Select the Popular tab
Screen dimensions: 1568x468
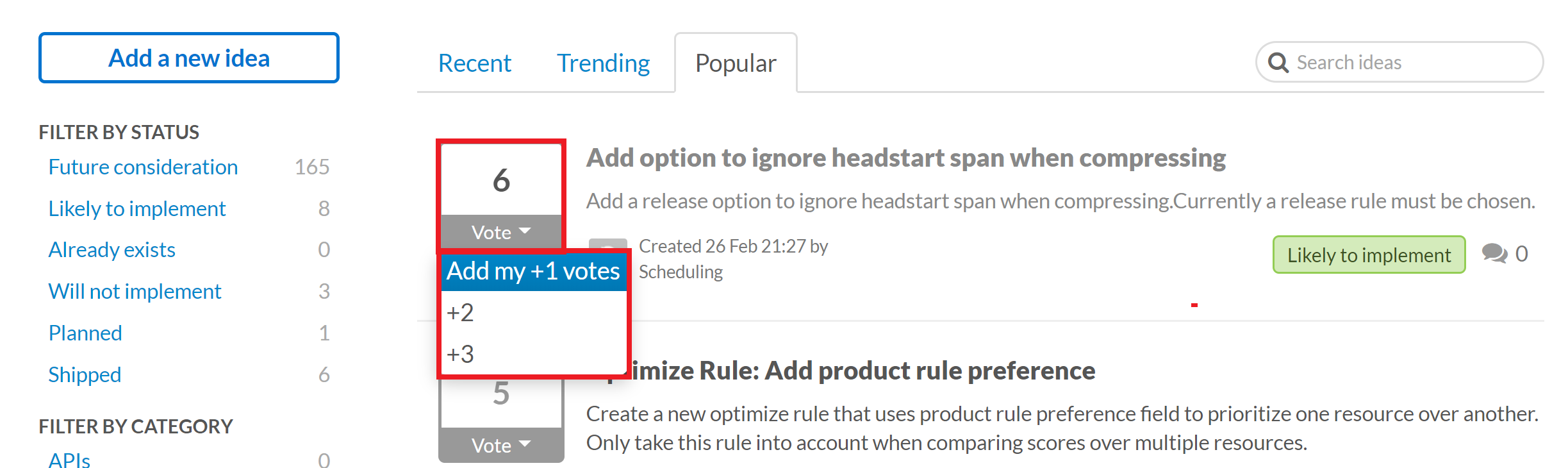pos(736,63)
